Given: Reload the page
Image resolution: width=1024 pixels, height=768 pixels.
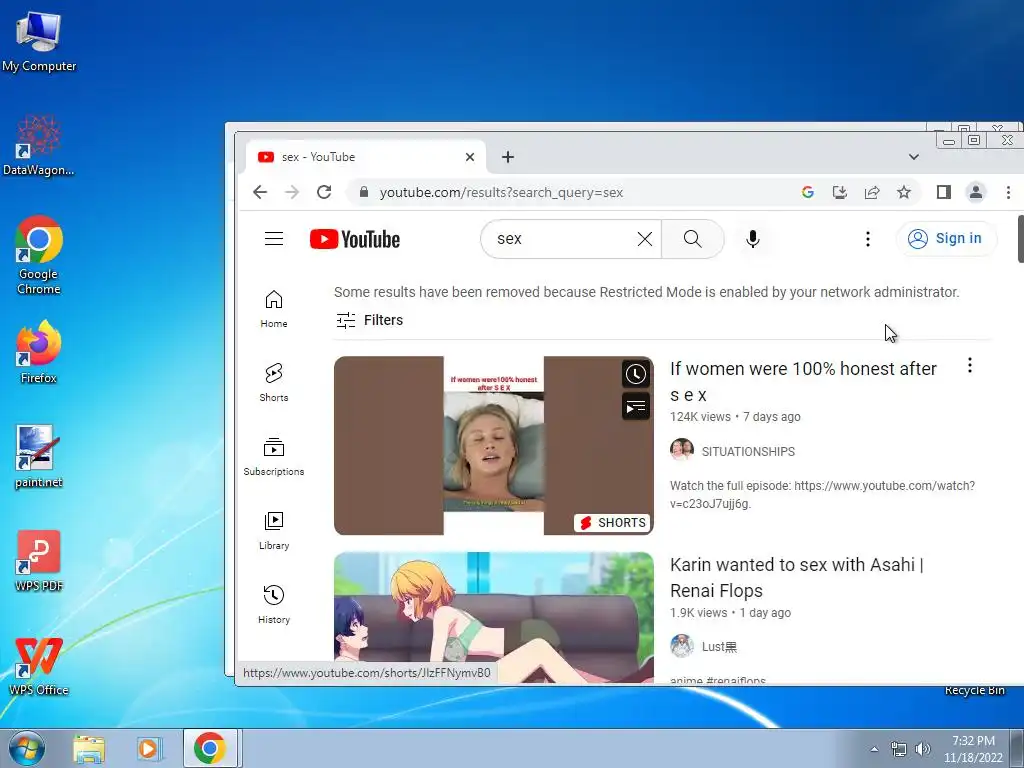Looking at the screenshot, I should [x=324, y=192].
